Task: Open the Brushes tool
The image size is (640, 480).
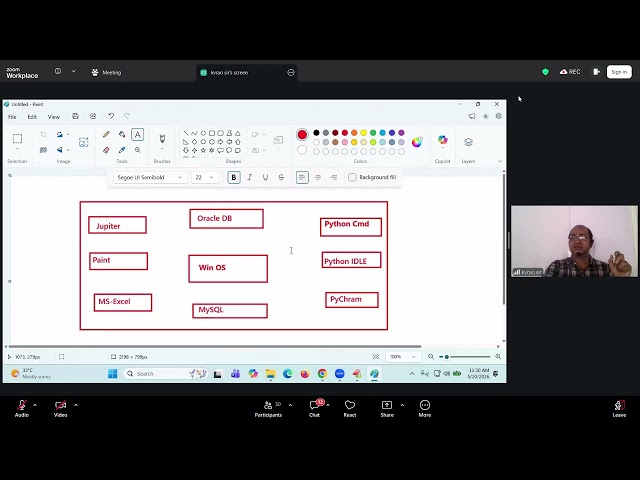Action: point(162,139)
